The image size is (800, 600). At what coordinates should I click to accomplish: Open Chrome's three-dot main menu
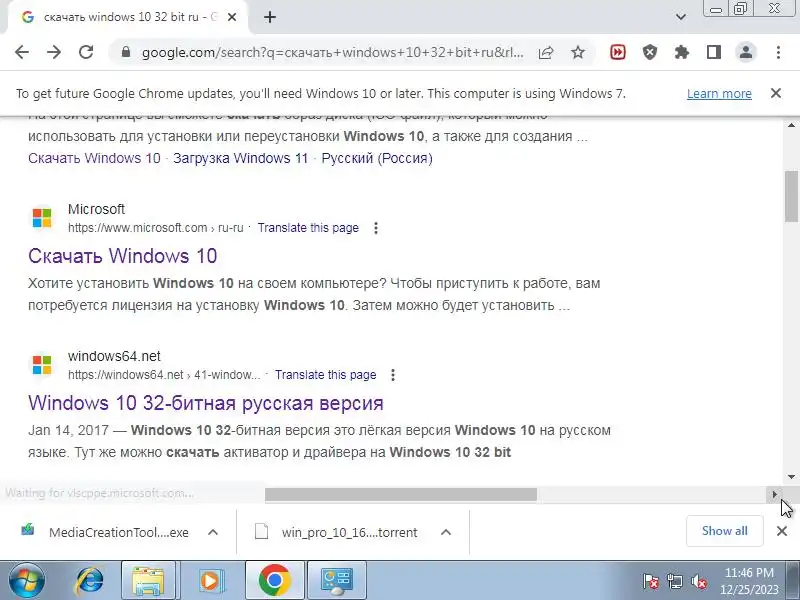click(x=778, y=52)
